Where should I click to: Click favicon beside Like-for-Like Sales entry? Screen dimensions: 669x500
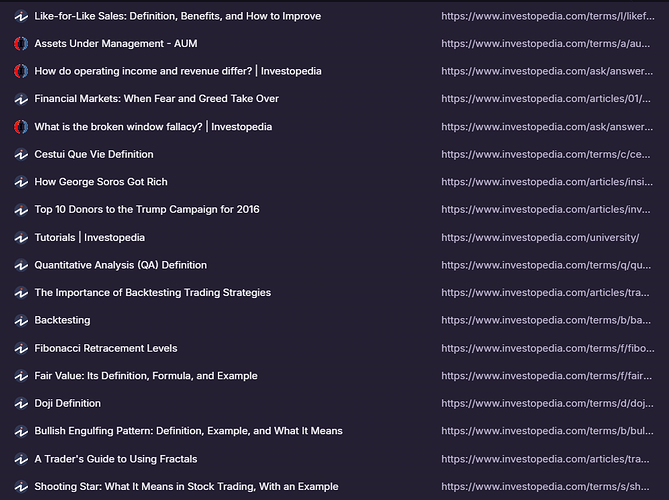click(21, 16)
